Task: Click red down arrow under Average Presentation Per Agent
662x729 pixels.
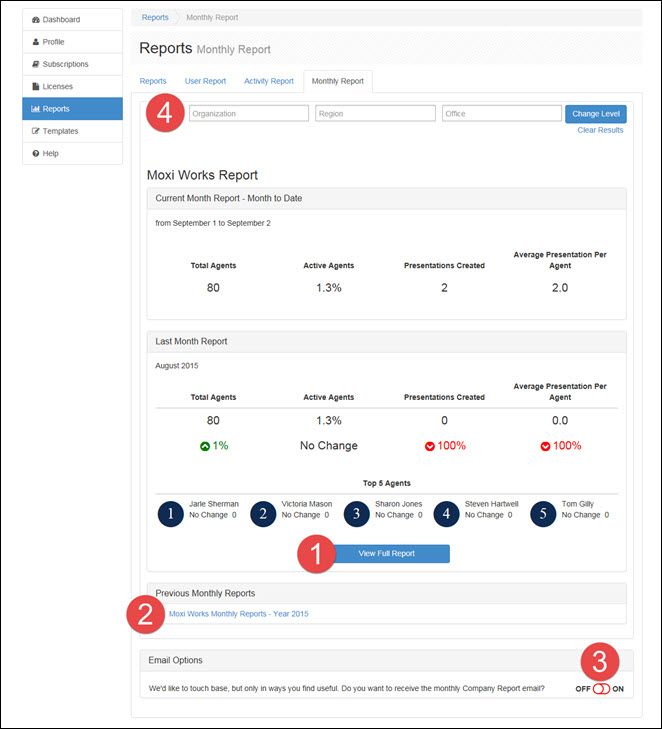Action: point(545,446)
